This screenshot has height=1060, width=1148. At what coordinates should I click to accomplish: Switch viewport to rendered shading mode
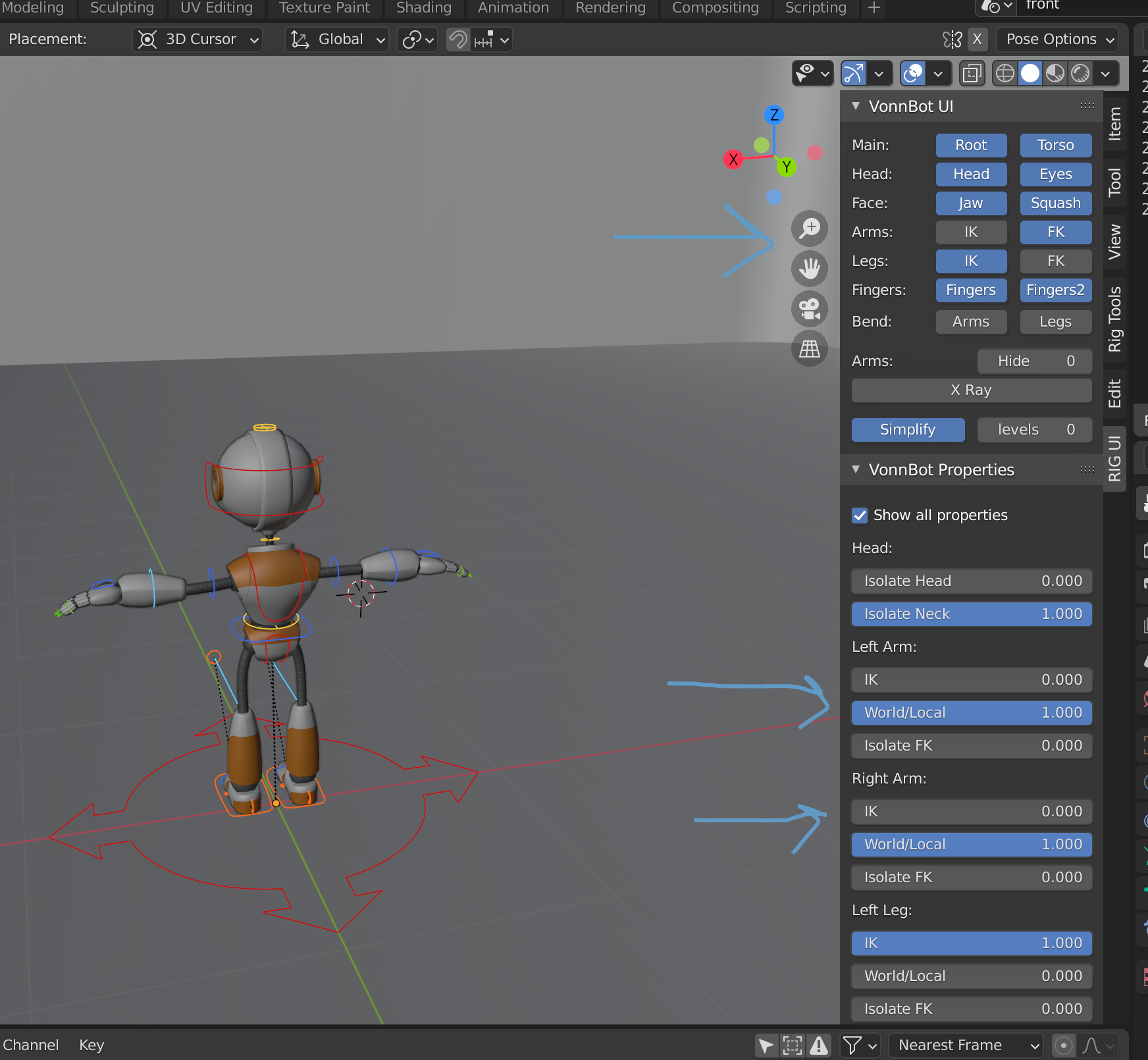tap(1081, 74)
